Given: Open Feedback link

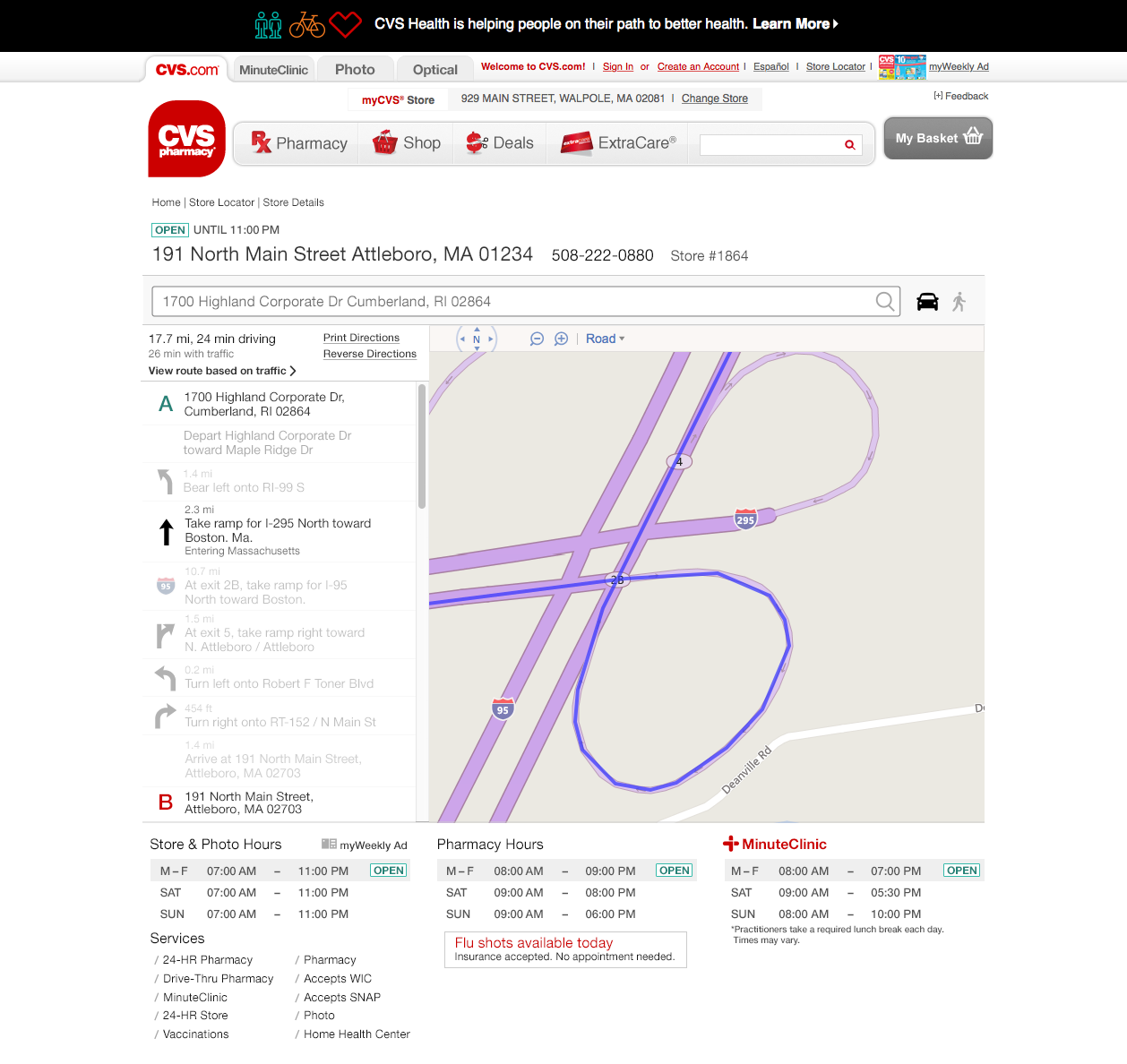Looking at the screenshot, I should (x=960, y=96).
